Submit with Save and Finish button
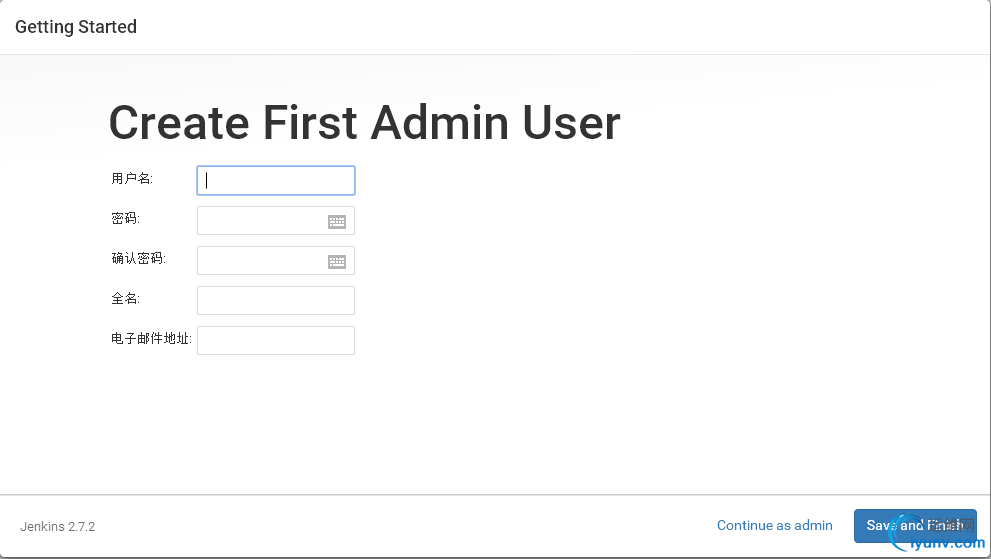Viewport: 991px width, 559px height. (915, 526)
